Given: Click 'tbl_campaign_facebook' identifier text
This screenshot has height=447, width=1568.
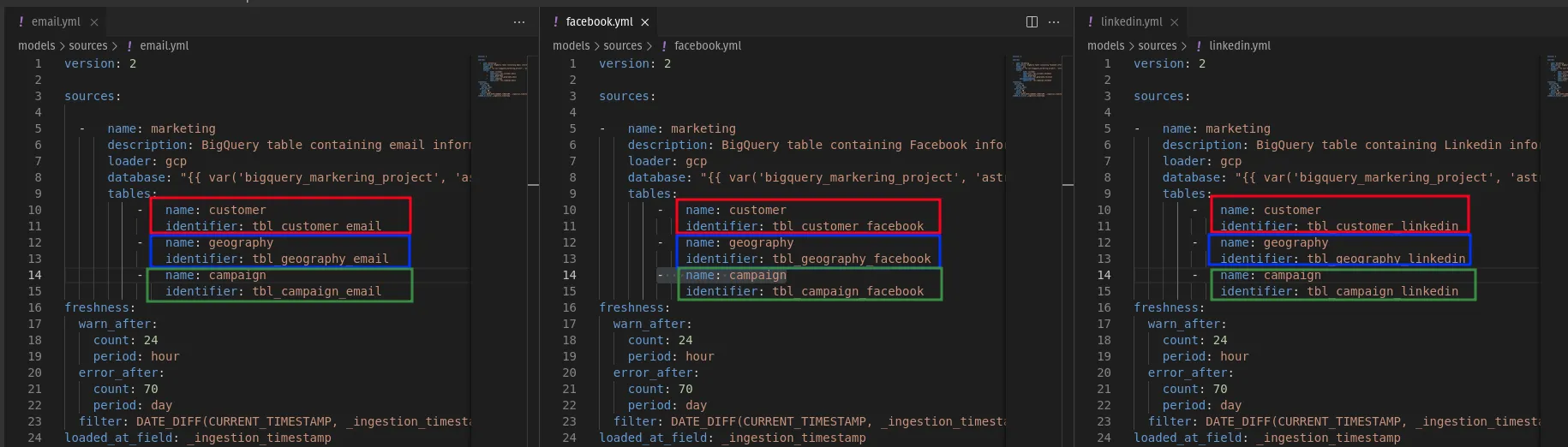Looking at the screenshot, I should point(847,292).
